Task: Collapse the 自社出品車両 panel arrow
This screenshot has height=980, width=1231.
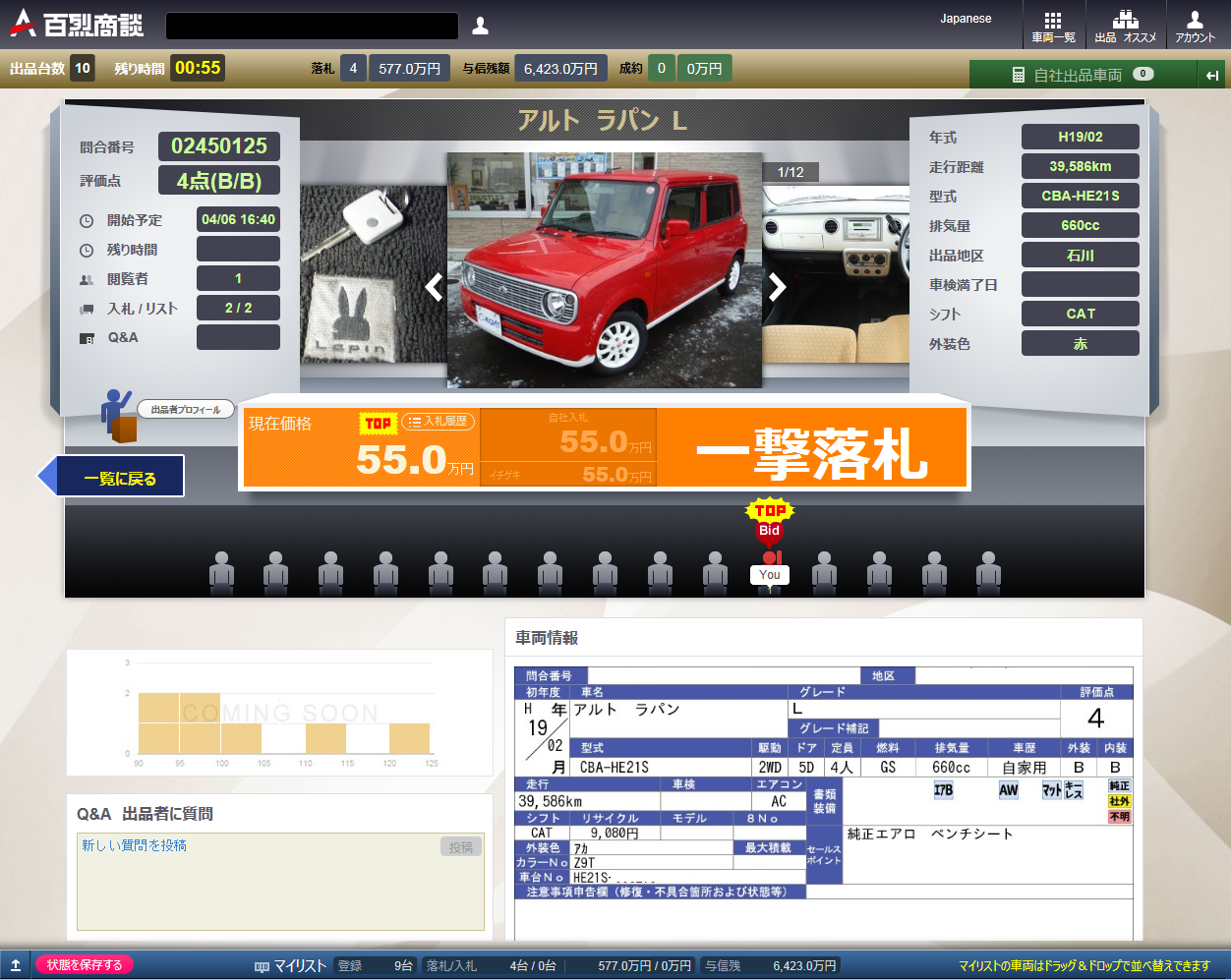Action: click(1211, 75)
